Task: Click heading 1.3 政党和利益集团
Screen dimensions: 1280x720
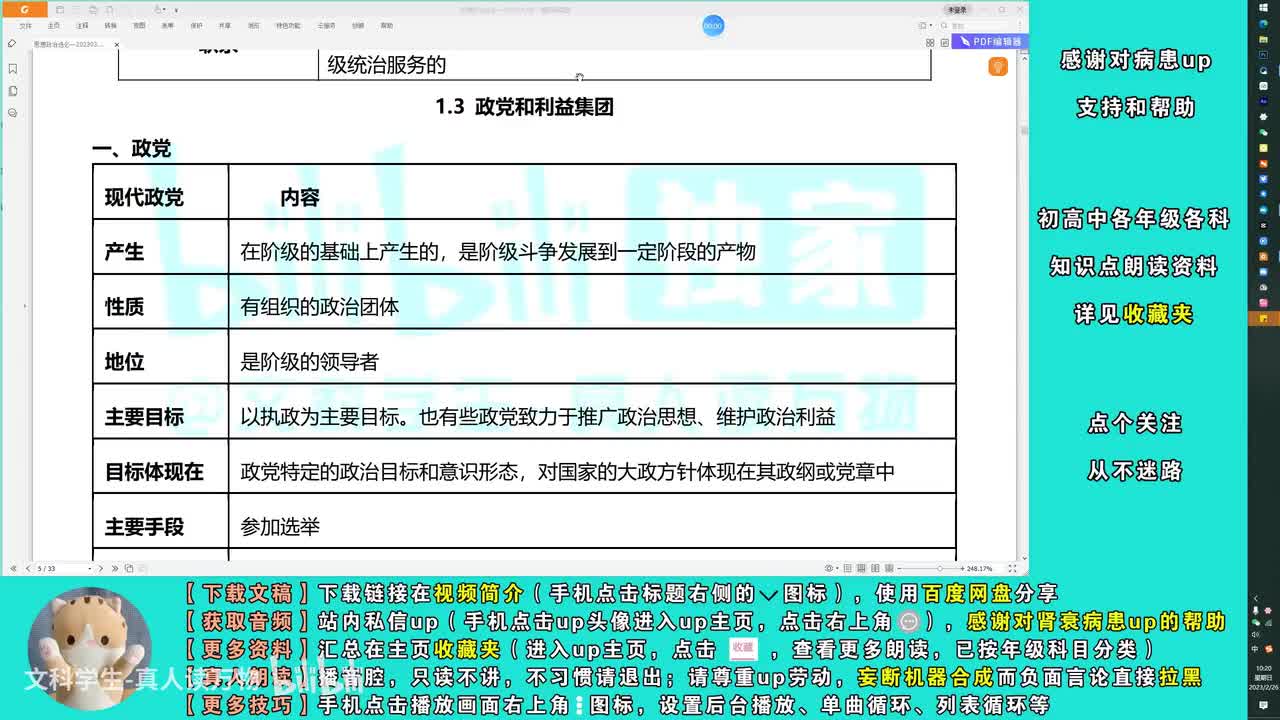Action: [x=524, y=106]
